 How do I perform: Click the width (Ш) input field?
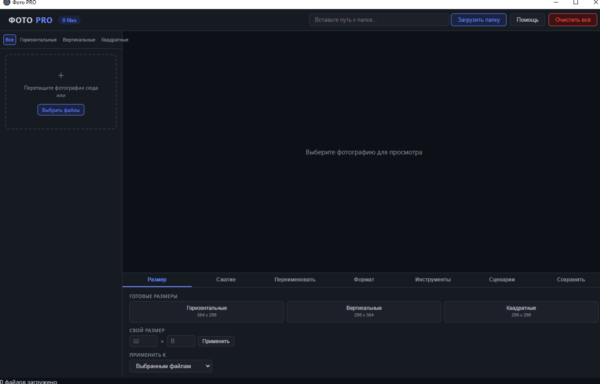point(143,341)
